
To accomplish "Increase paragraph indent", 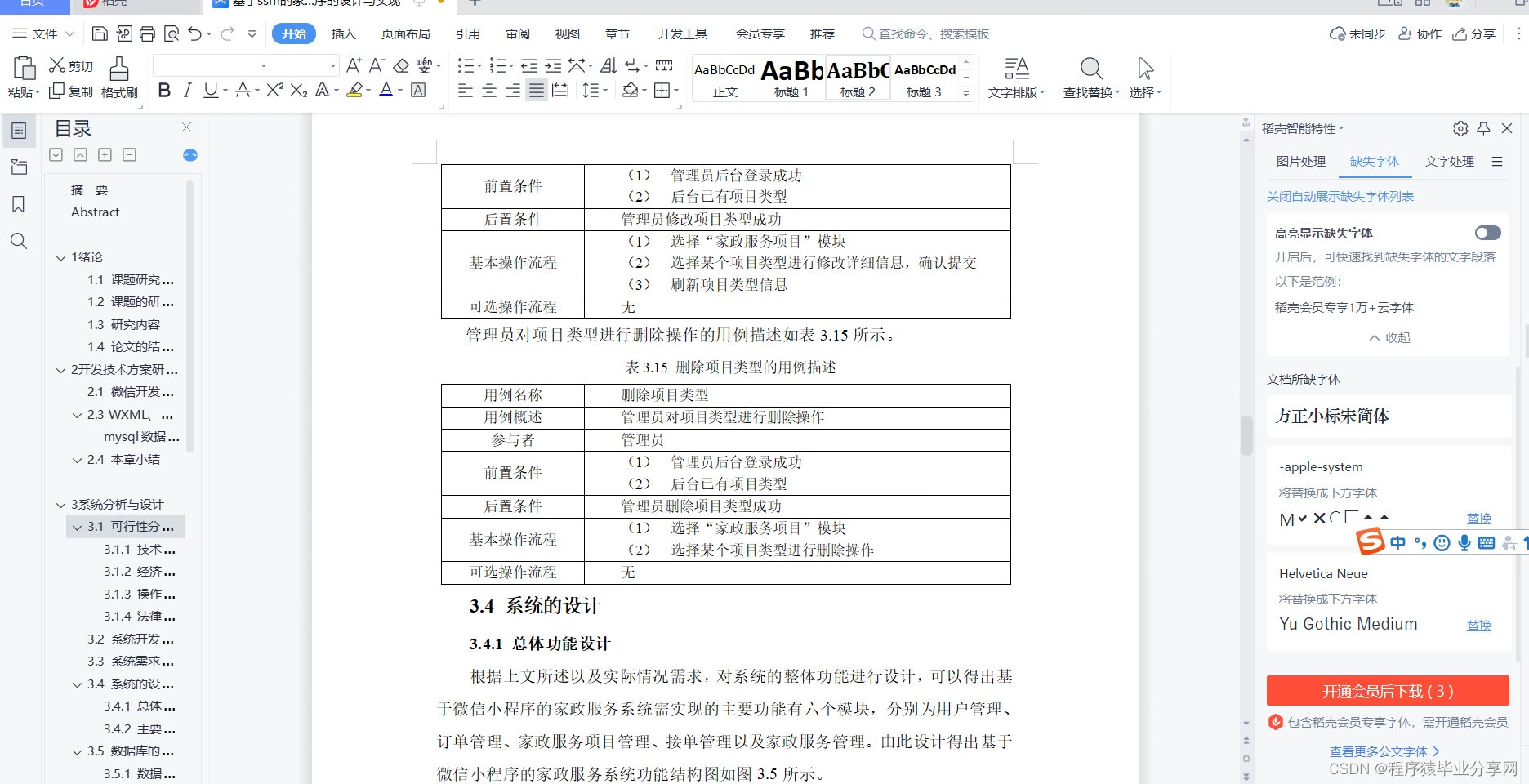I will (553, 65).
